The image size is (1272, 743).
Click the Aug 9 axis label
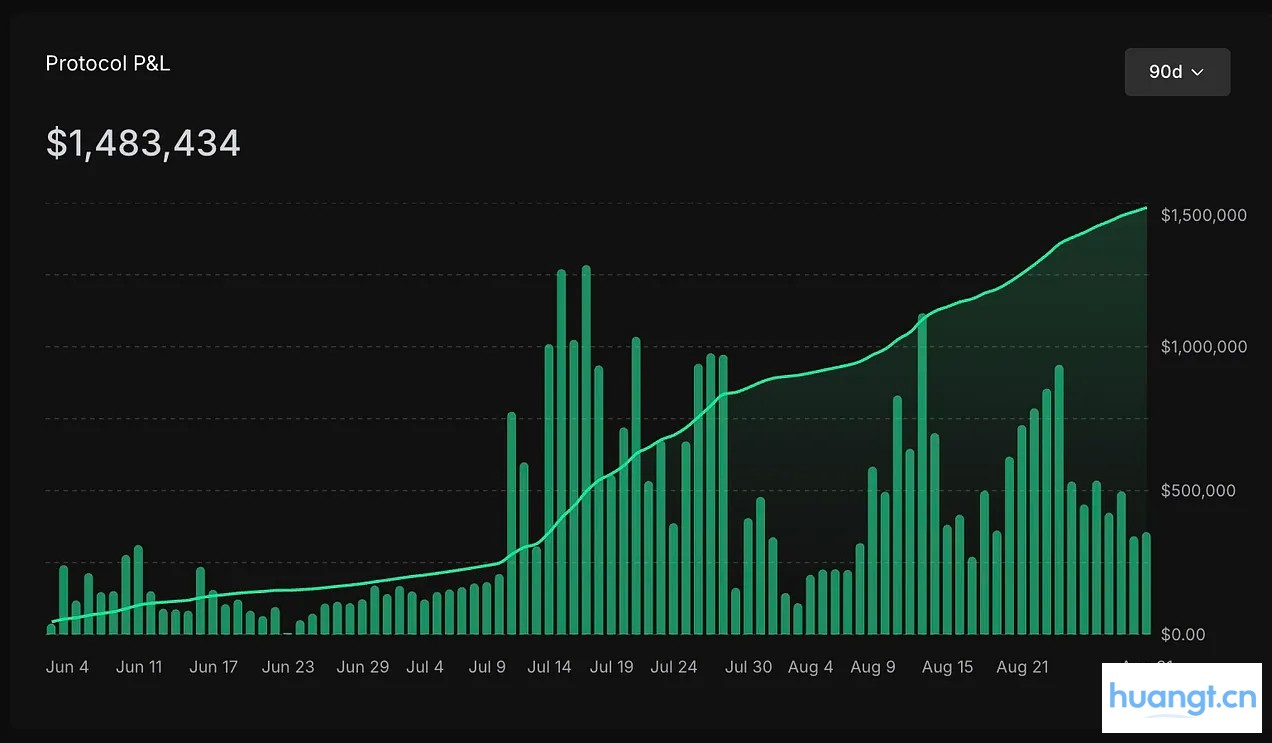click(873, 667)
